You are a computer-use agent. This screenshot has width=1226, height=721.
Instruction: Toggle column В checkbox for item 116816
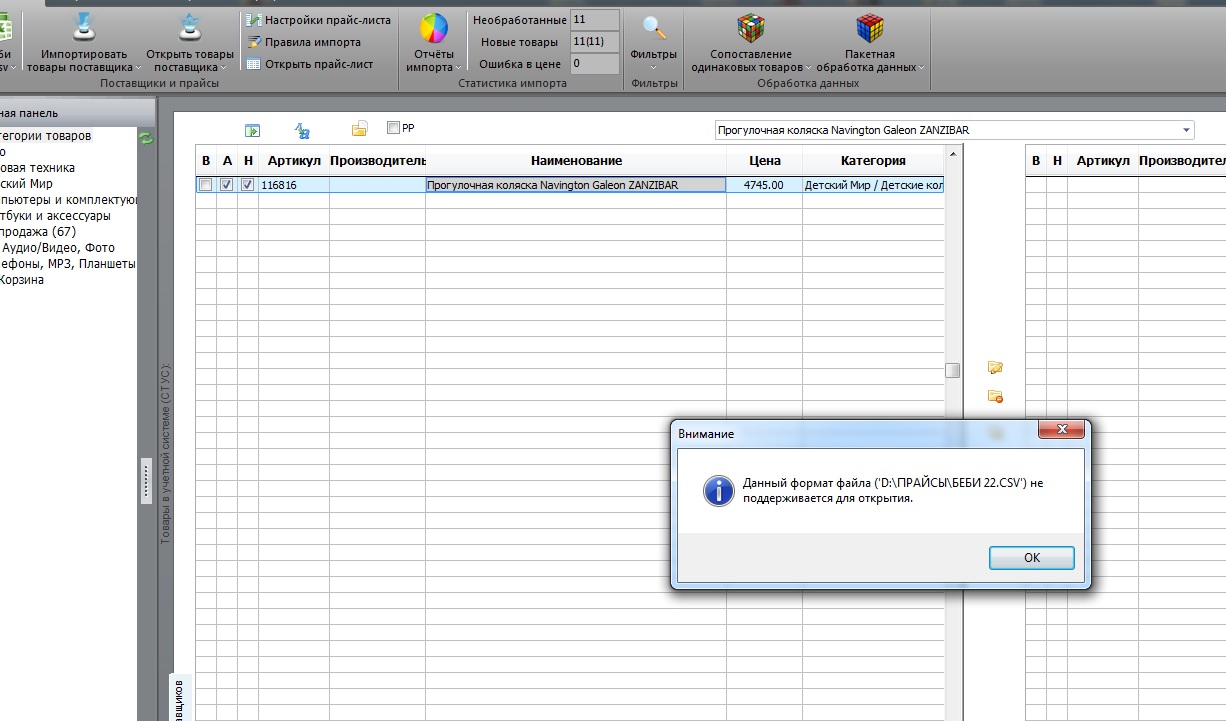205,185
